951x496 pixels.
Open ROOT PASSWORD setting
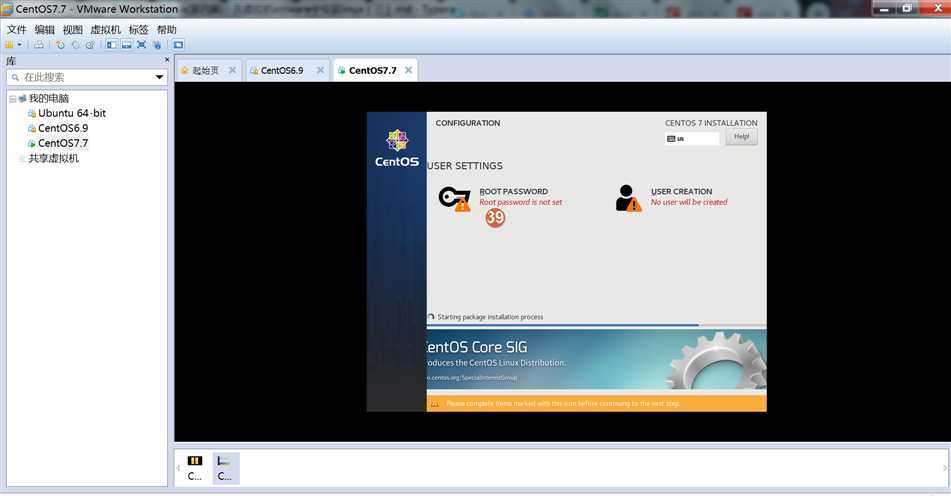513,192
